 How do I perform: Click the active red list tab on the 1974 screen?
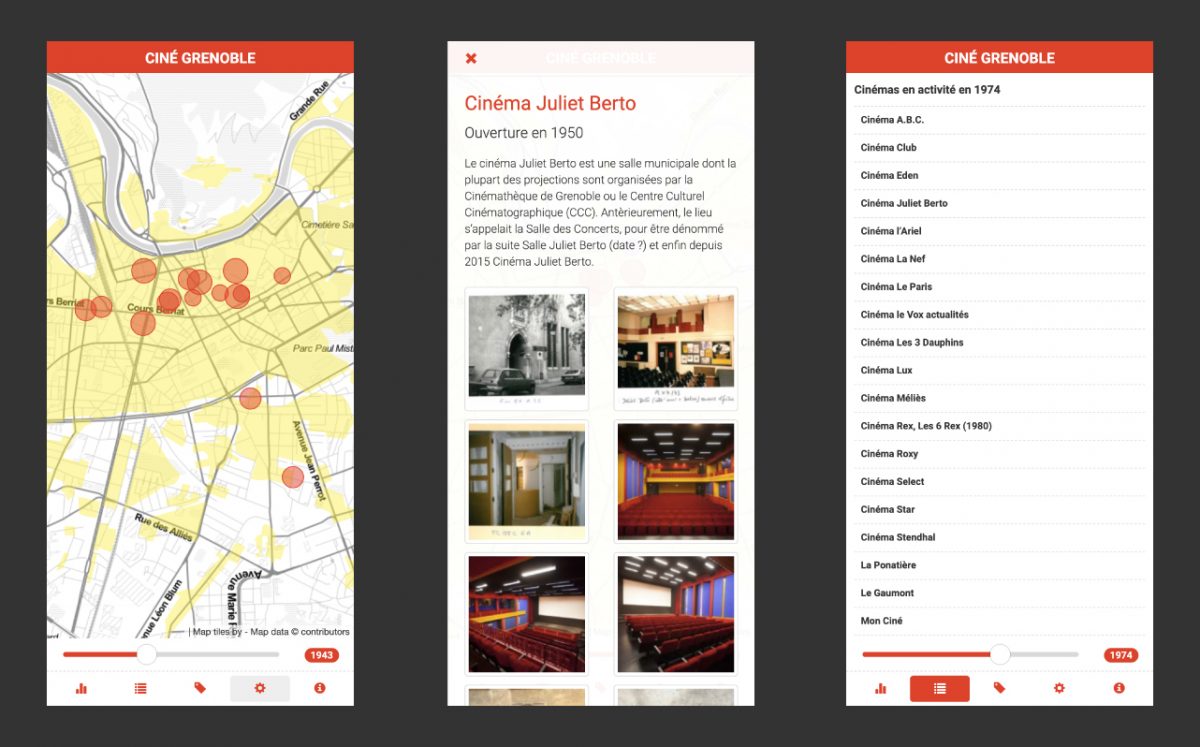click(939, 688)
